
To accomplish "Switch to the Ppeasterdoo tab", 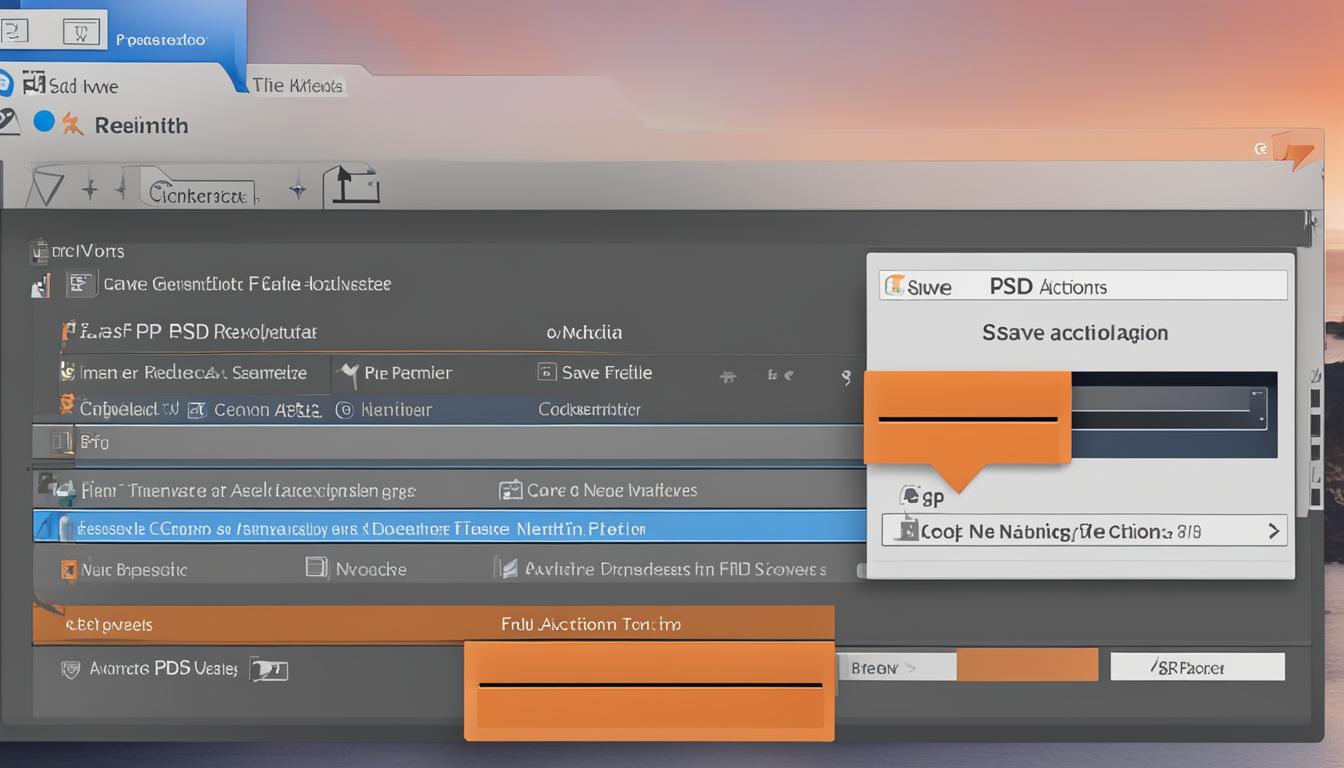I will tap(160, 40).
